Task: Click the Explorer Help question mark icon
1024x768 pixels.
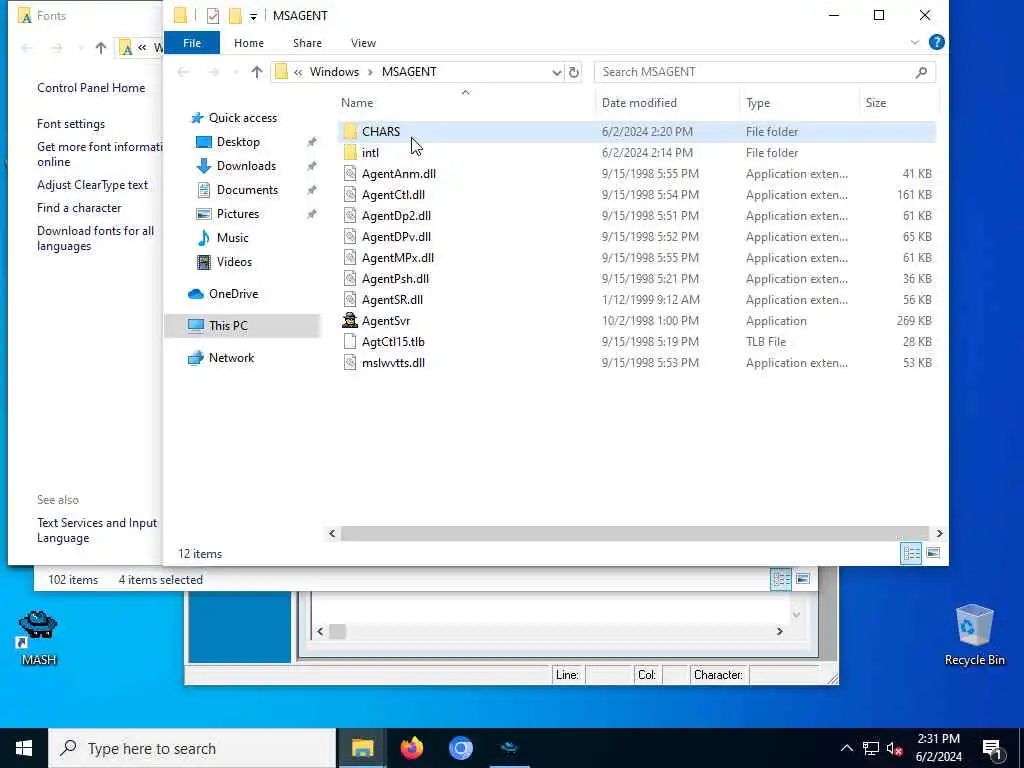Action: click(x=936, y=42)
